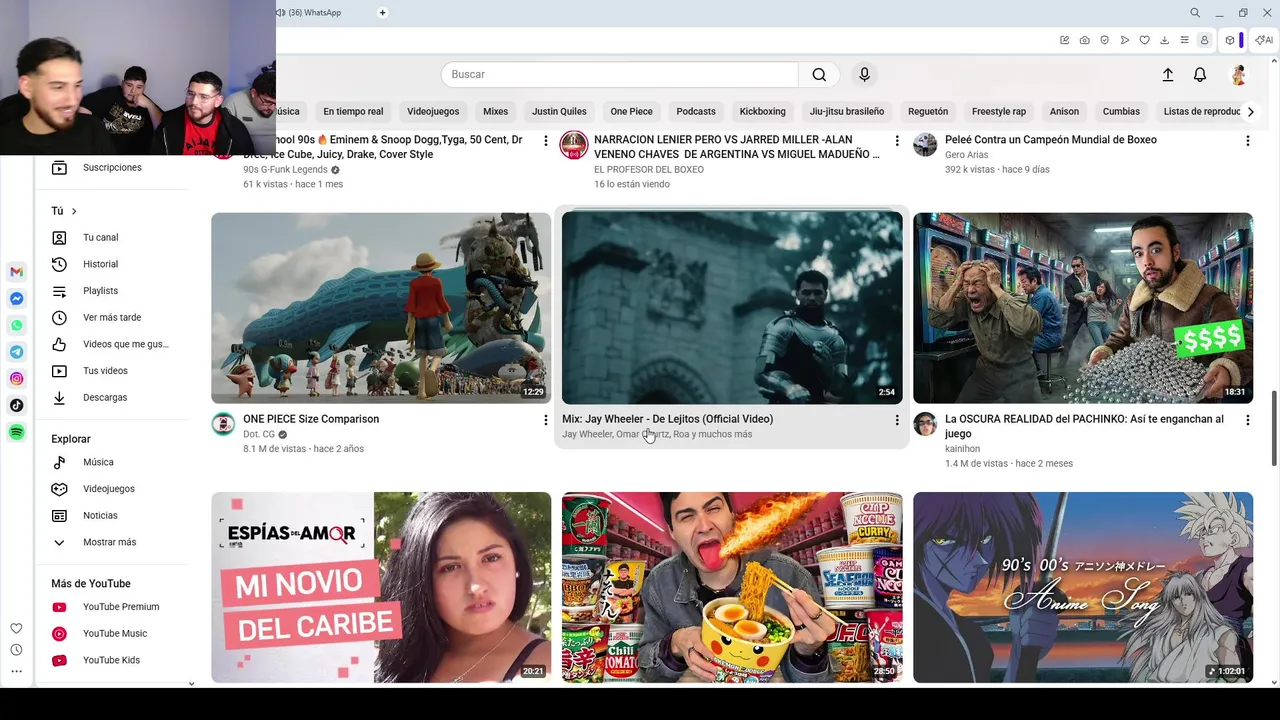This screenshot has height=720, width=1280.
Task: Open the Dot. CG channel name
Action: pyautogui.click(x=259, y=435)
